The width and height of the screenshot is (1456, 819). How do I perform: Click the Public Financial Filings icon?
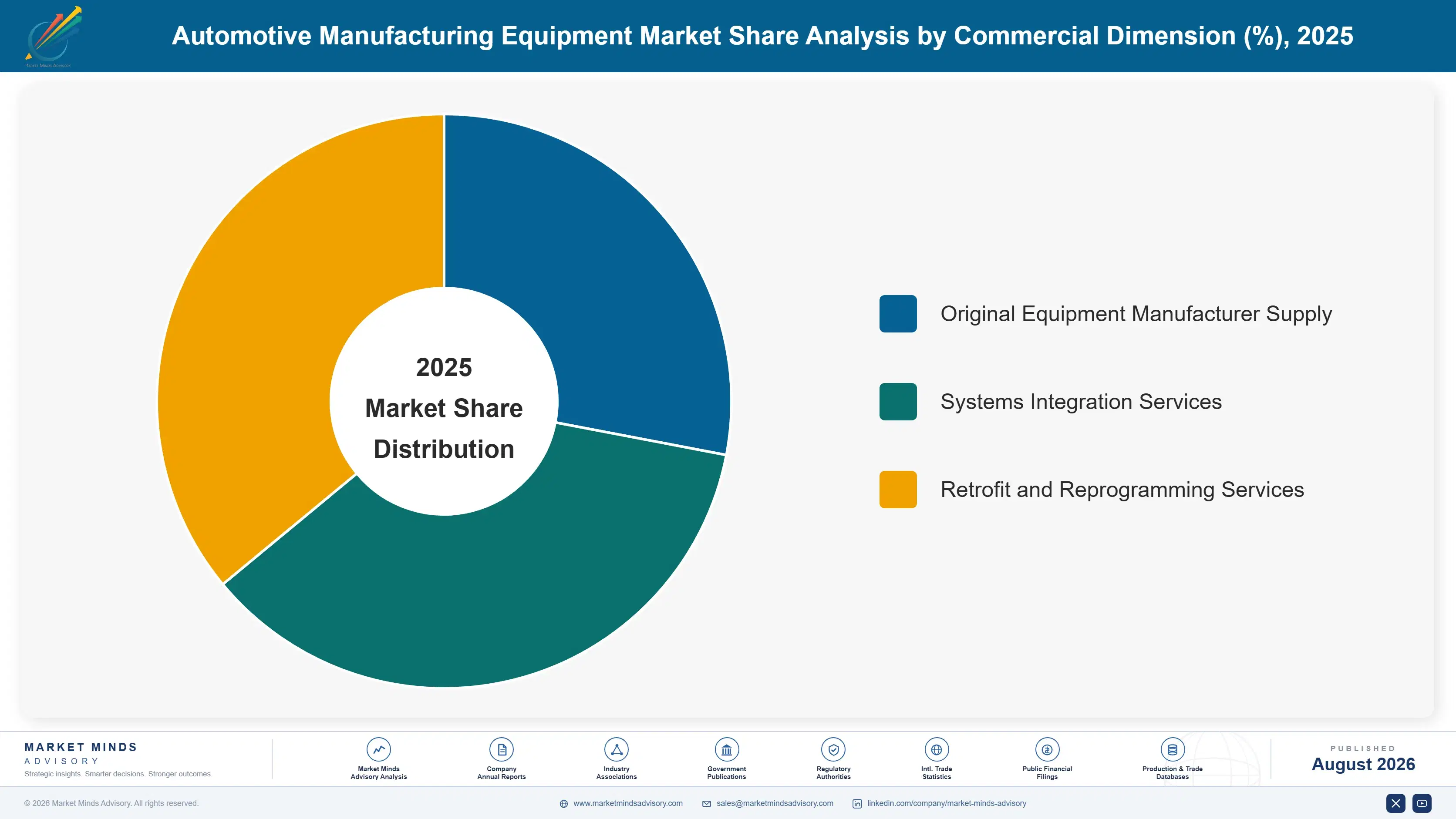click(1047, 749)
